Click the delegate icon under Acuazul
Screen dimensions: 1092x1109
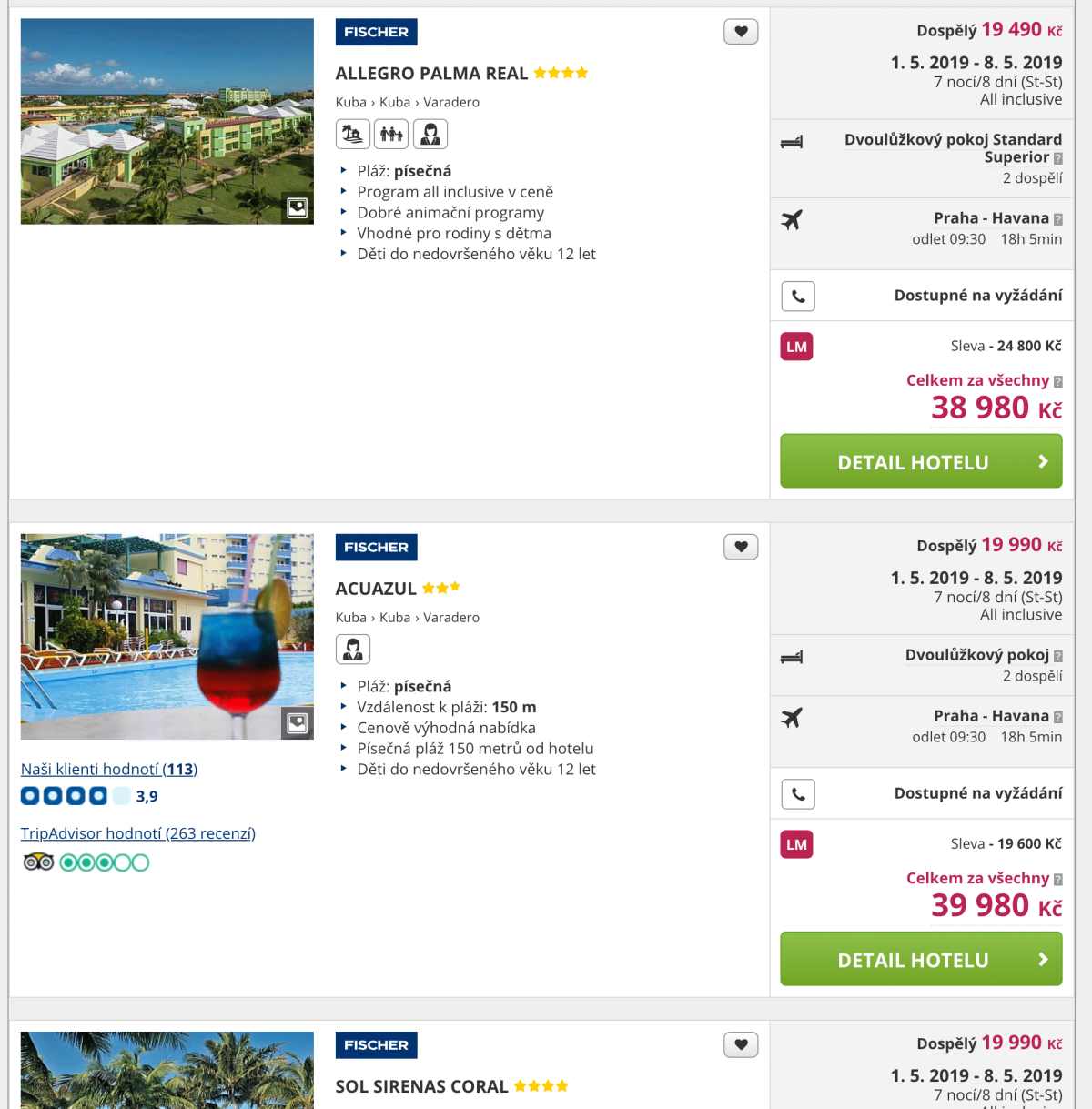(353, 650)
